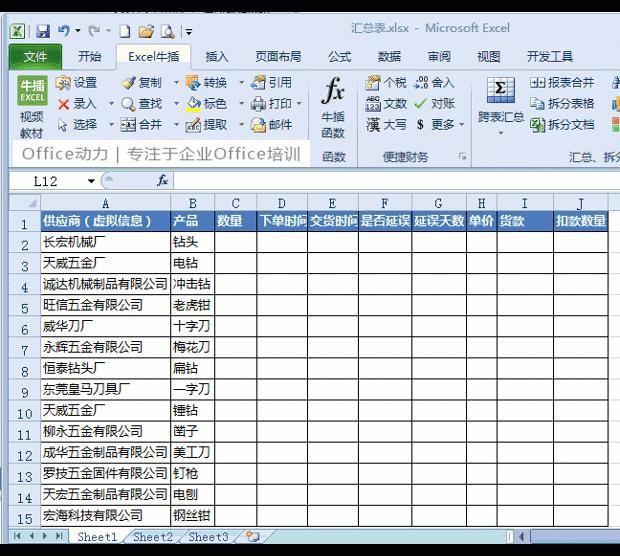Click the Name Box showing L12

click(x=46, y=181)
